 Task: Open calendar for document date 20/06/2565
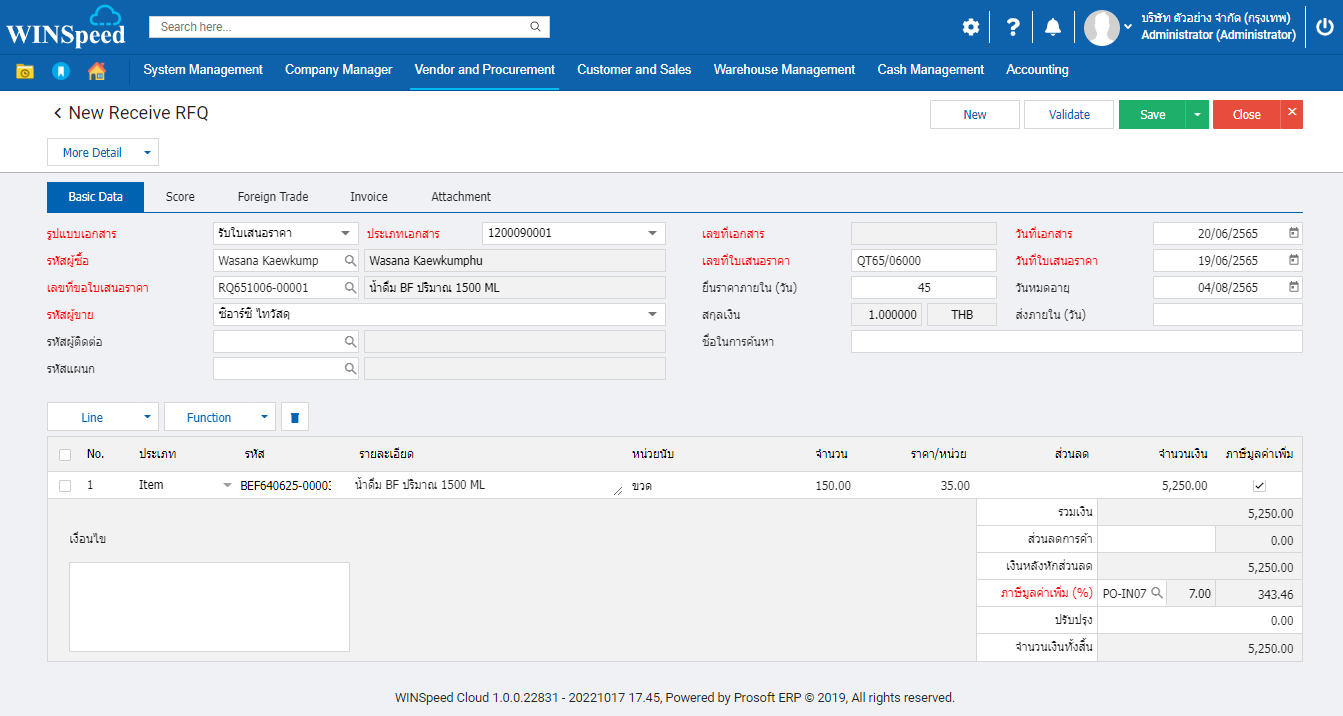[1294, 233]
